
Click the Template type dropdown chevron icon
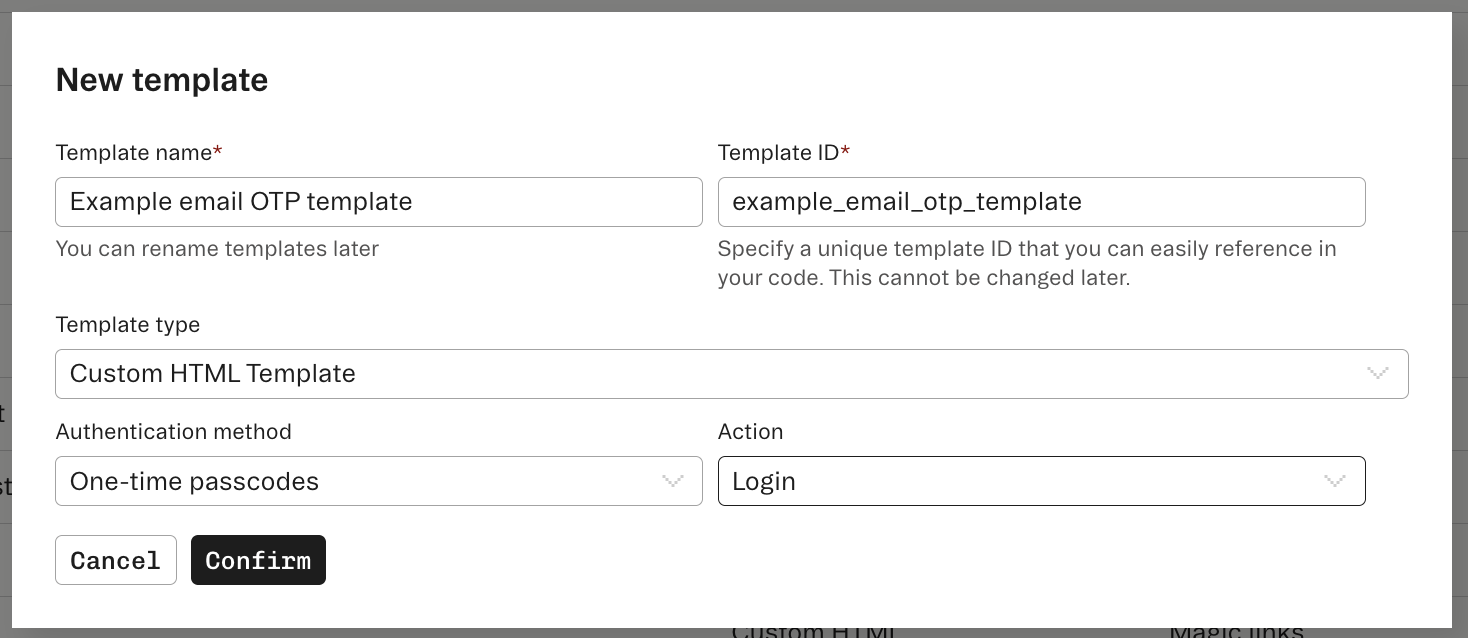coord(1378,373)
